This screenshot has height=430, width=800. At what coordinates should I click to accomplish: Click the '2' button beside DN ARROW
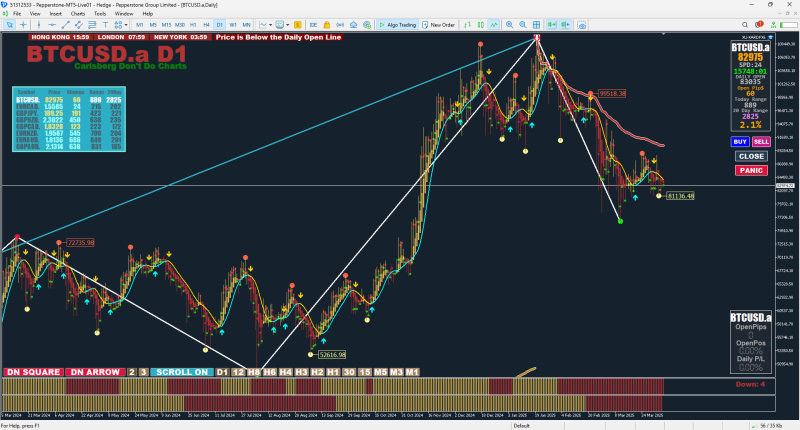point(132,372)
